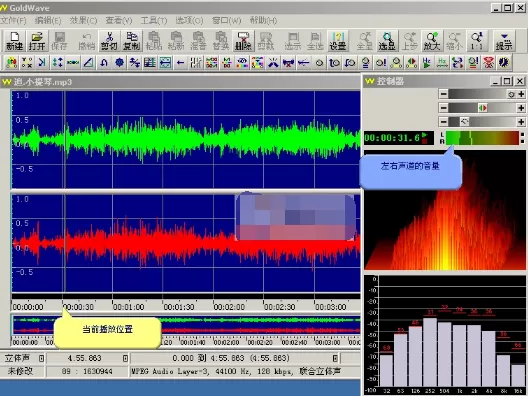
Task: Click the 放大 (Zoom in) magnifier button
Action: pyautogui.click(x=432, y=41)
